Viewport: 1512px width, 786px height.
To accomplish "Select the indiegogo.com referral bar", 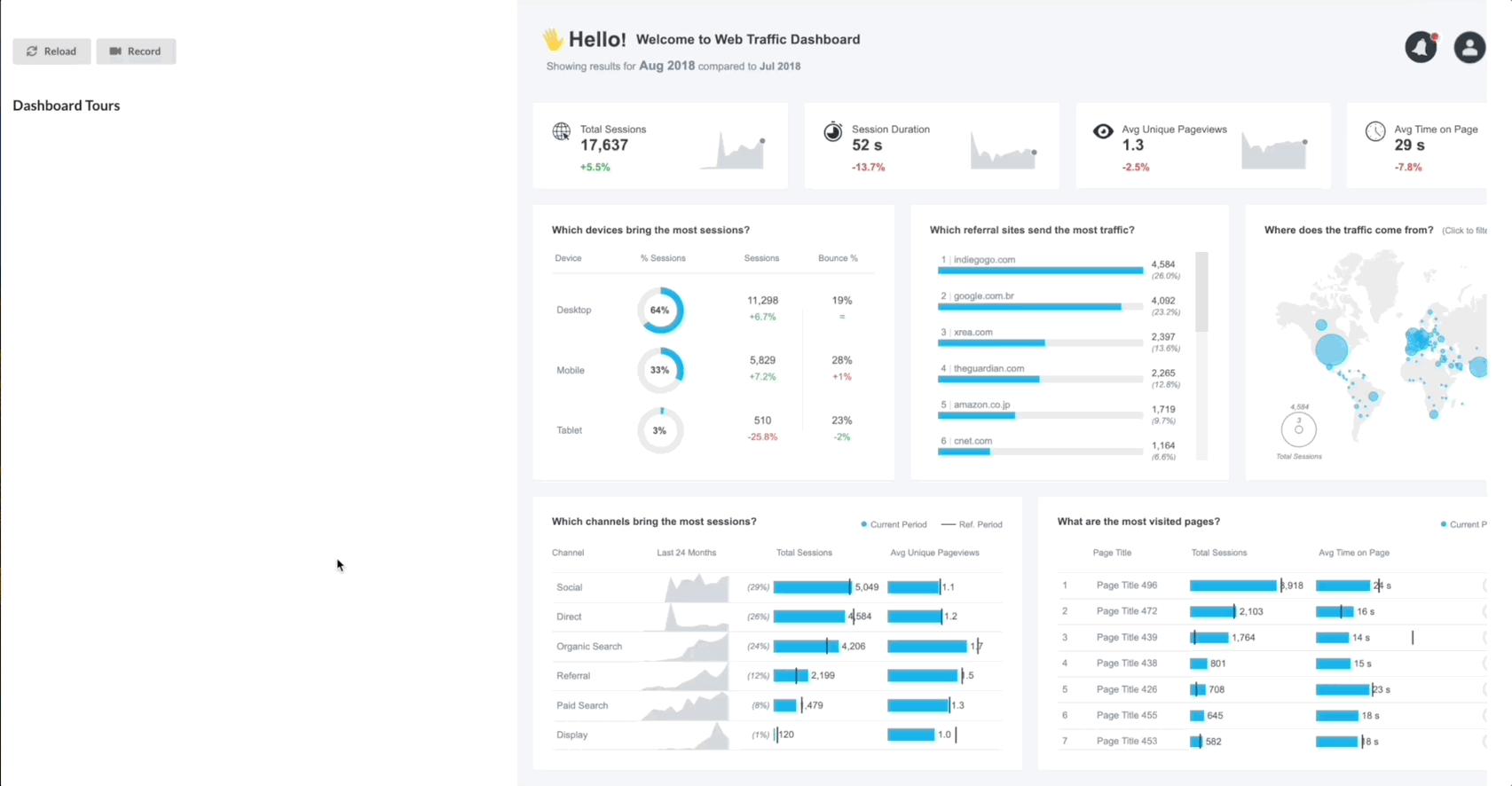I will tap(1040, 270).
